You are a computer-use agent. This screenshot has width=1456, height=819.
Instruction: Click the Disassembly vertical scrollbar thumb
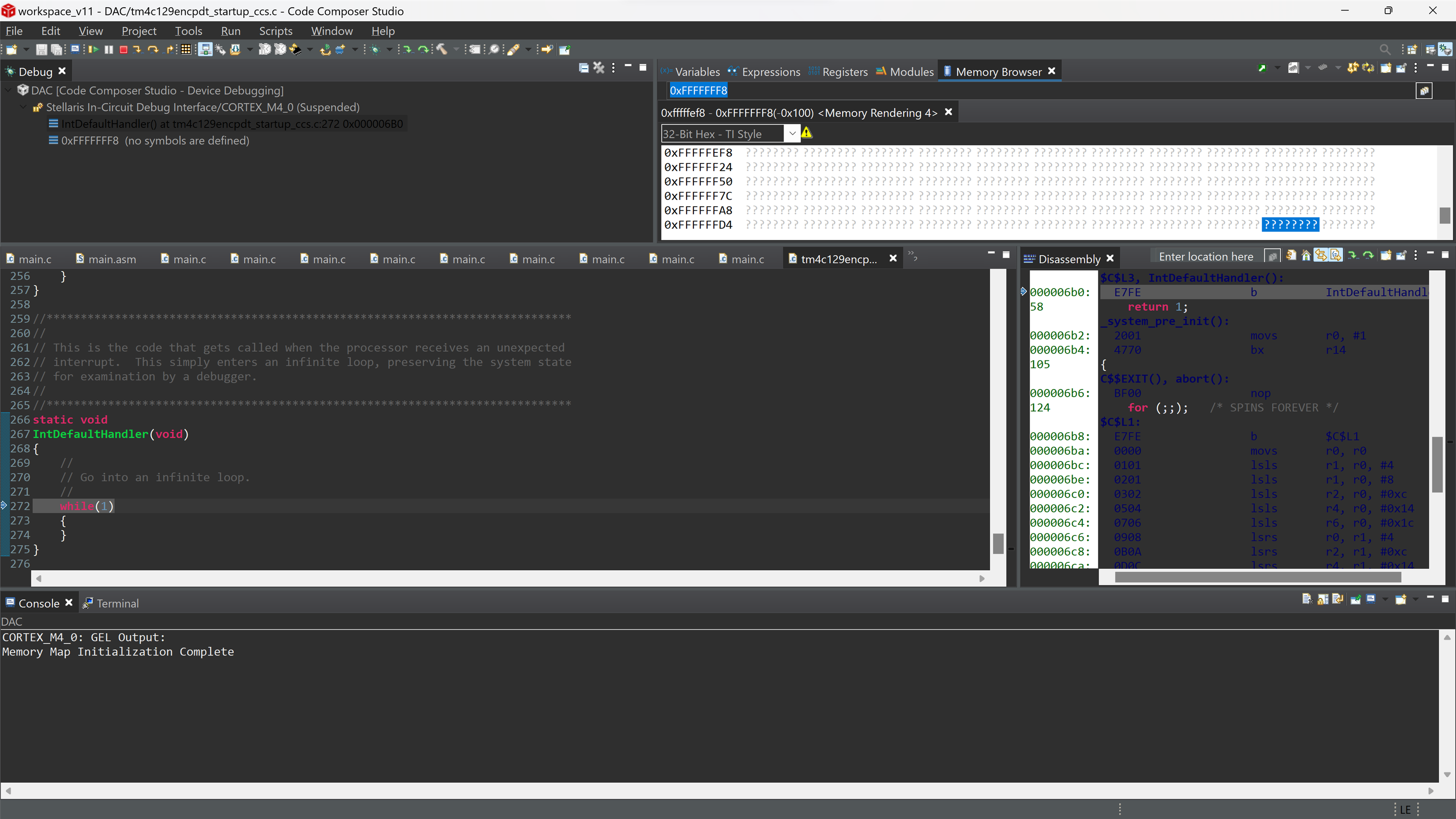click(1437, 465)
